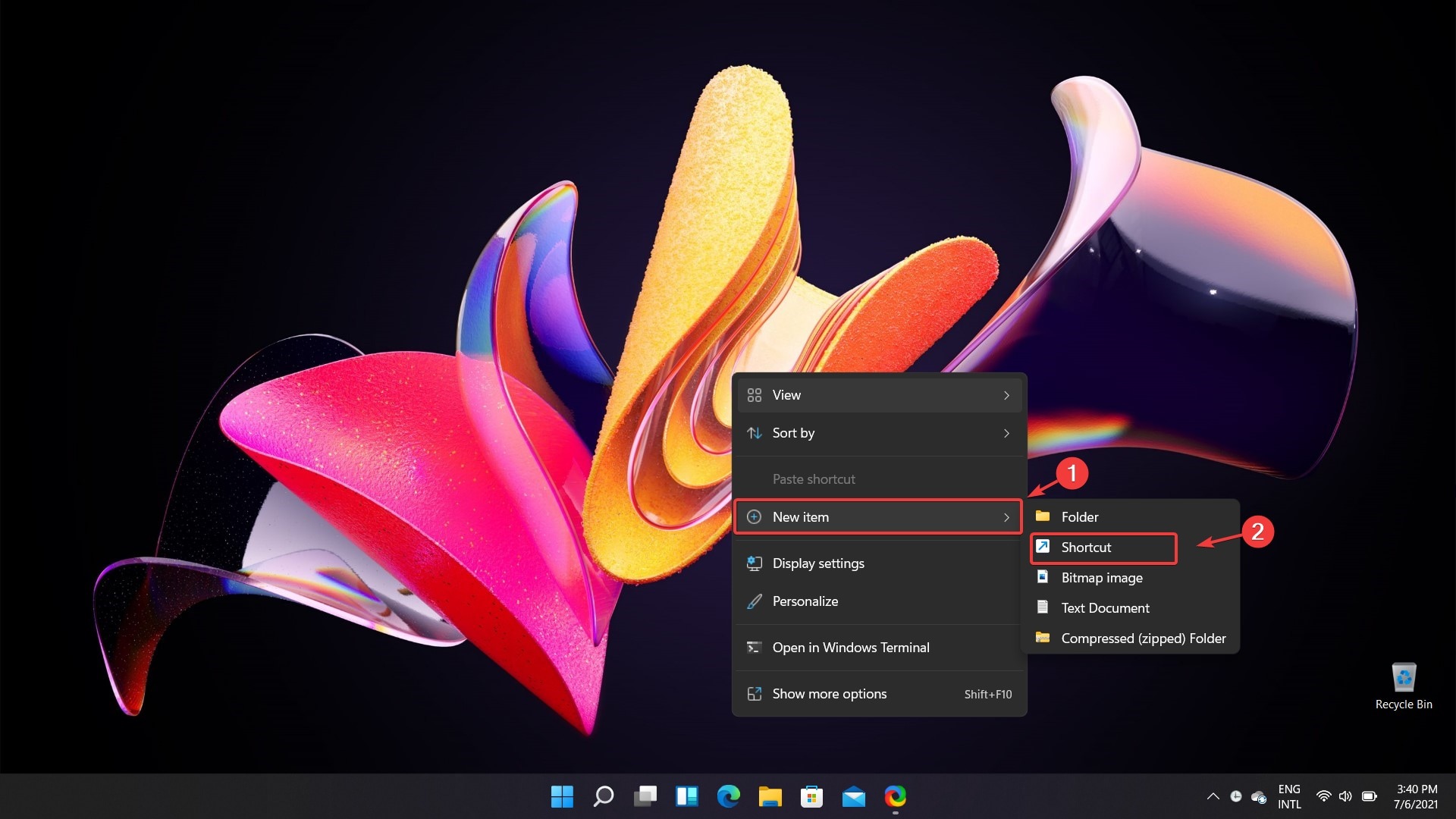
Task: Show hidden icons via the tray chevron
Action: tap(1213, 796)
